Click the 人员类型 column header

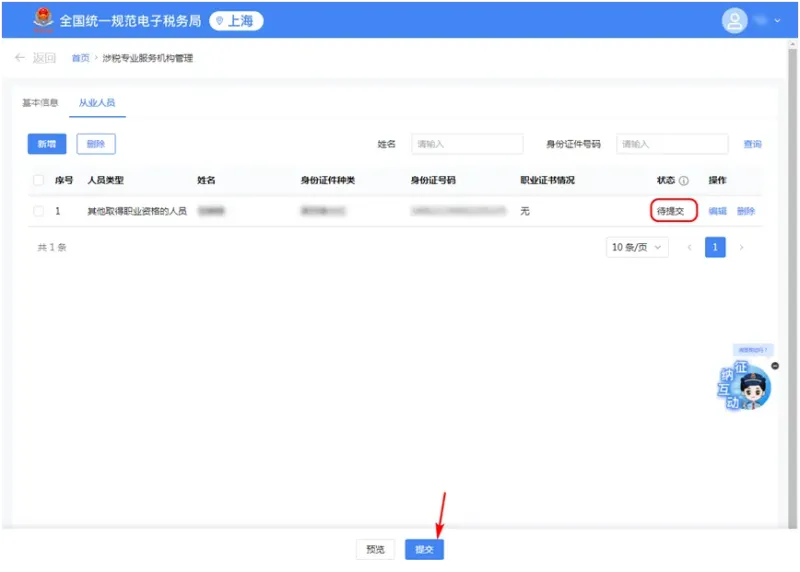106,180
